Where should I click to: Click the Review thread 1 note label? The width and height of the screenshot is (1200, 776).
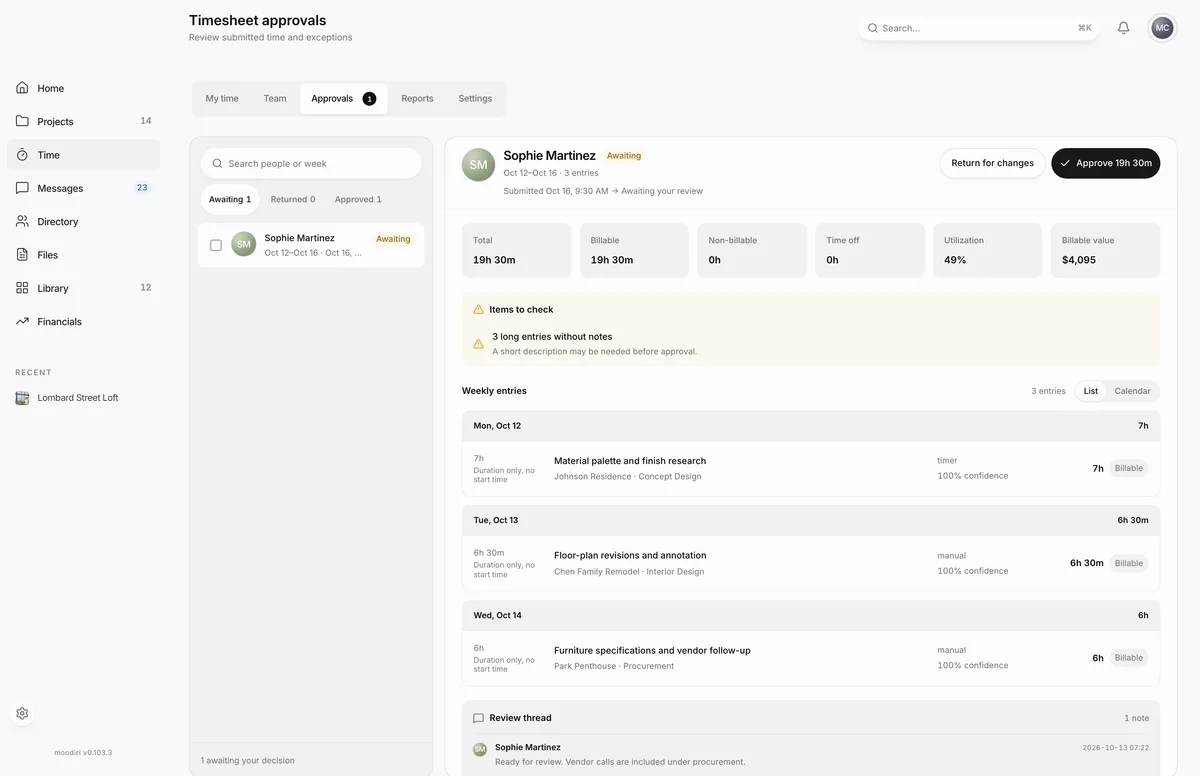(x=1137, y=718)
